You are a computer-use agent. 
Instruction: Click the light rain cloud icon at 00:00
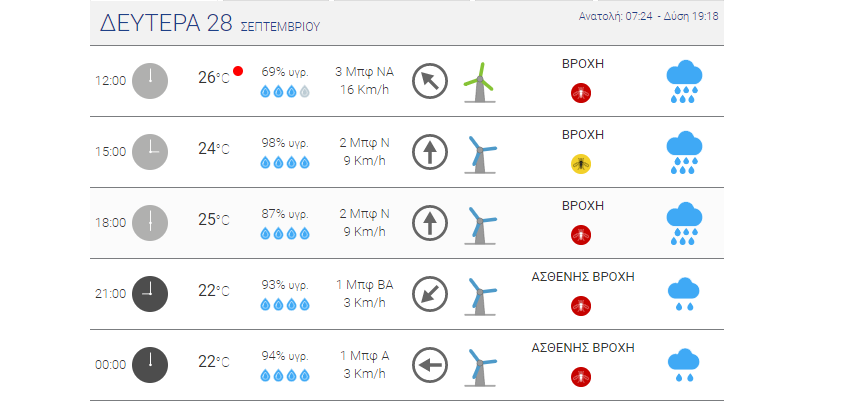click(684, 365)
